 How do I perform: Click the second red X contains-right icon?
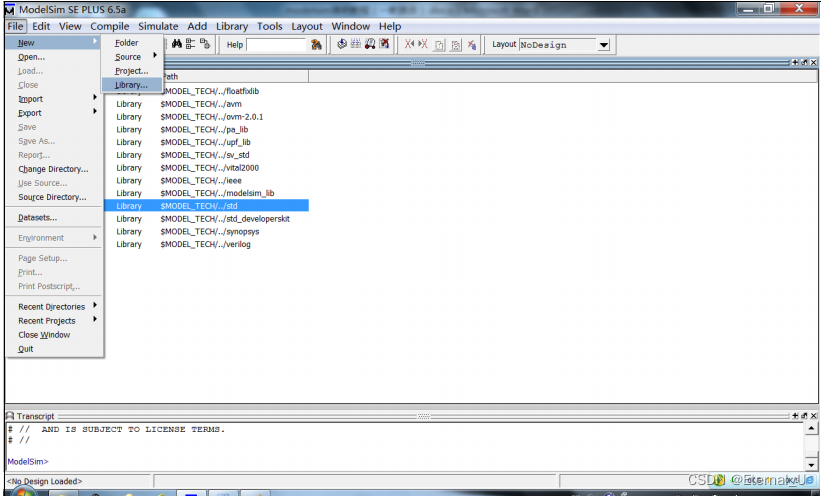pyautogui.click(x=423, y=45)
